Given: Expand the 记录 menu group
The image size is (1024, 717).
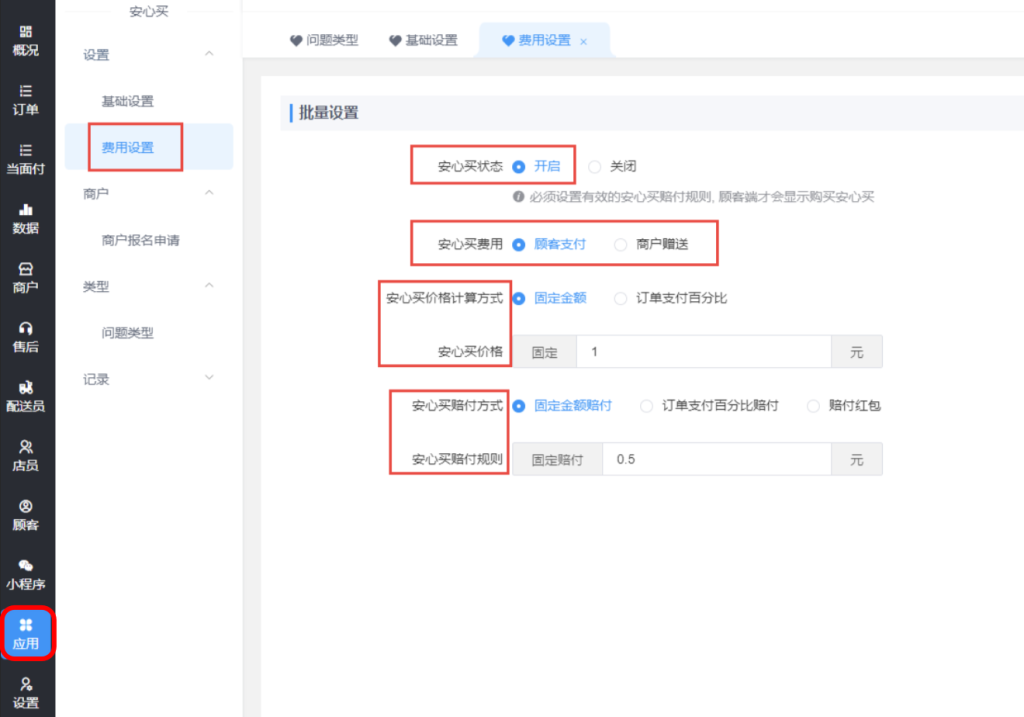Looking at the screenshot, I should [x=209, y=378].
